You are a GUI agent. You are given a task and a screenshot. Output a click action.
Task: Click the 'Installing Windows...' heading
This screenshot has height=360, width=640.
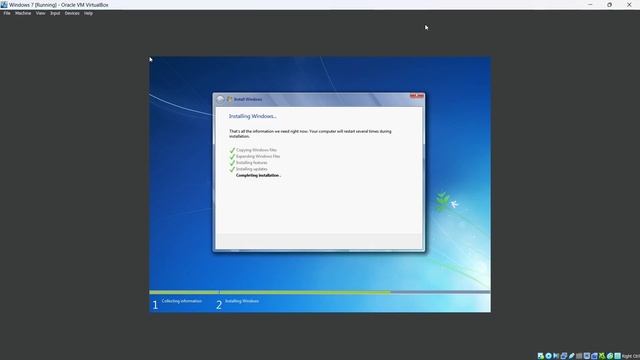point(252,116)
